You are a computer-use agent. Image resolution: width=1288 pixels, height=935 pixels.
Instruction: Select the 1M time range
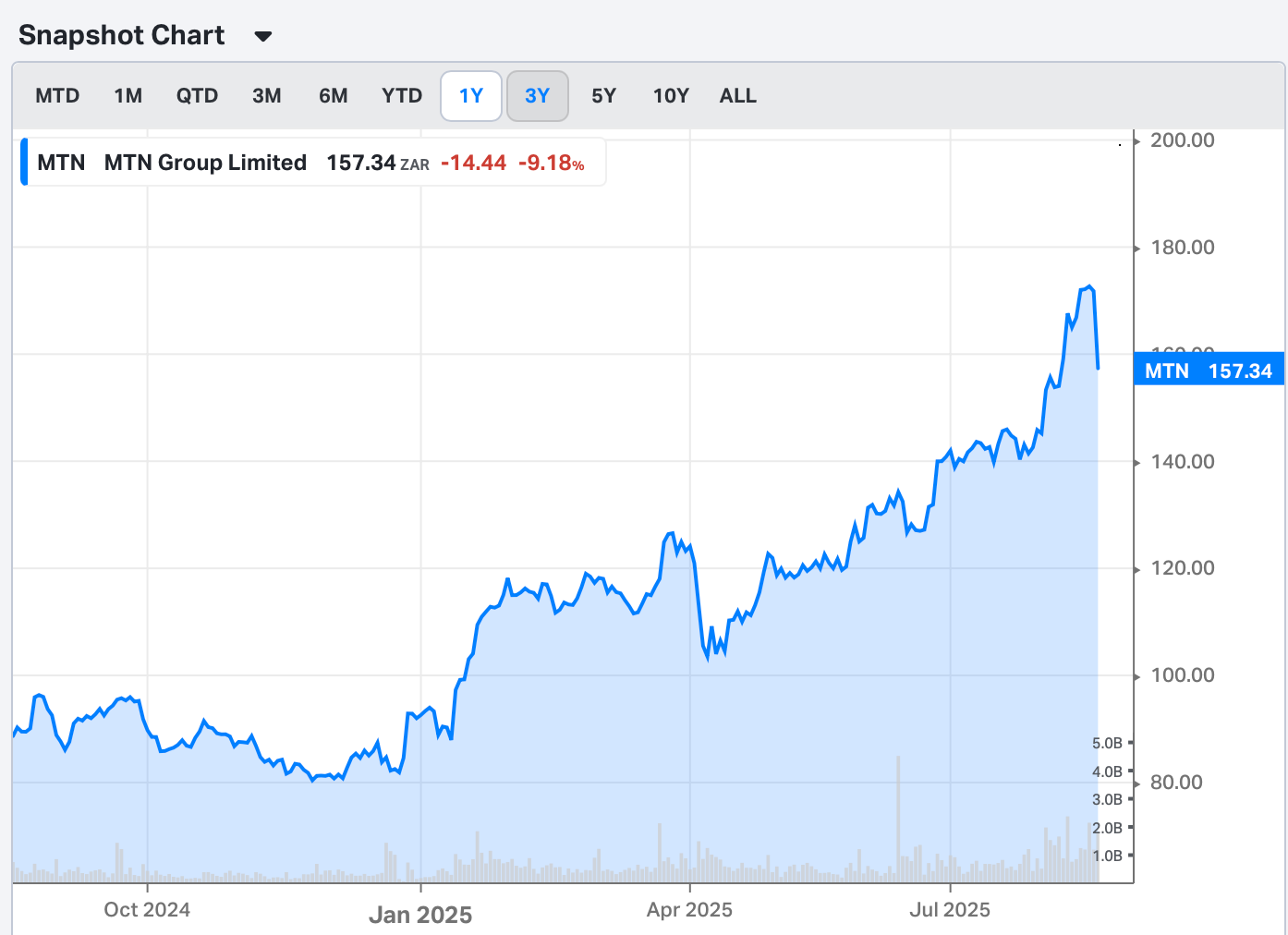coord(128,96)
